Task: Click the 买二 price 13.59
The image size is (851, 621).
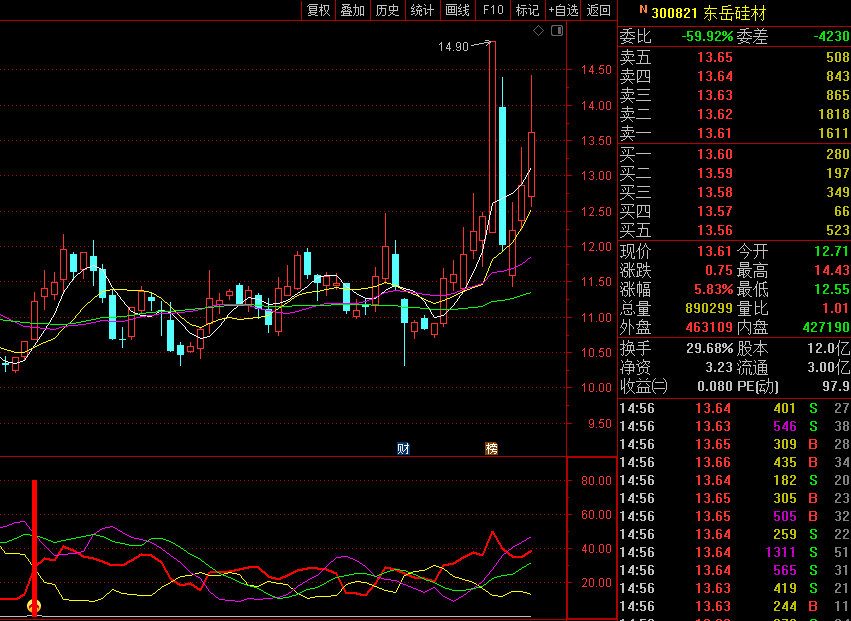Action: pyautogui.click(x=715, y=173)
